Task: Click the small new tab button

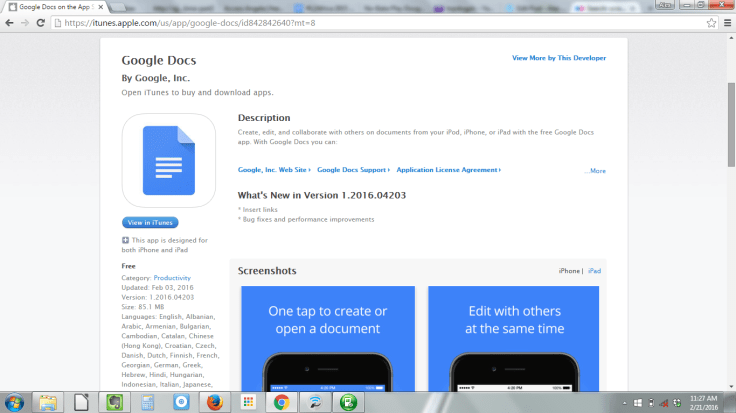Action: click(x=118, y=7)
